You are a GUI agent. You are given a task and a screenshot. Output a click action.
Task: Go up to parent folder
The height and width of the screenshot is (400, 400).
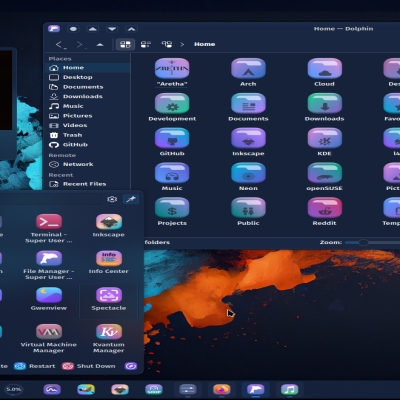pyautogui.click(x=100, y=44)
